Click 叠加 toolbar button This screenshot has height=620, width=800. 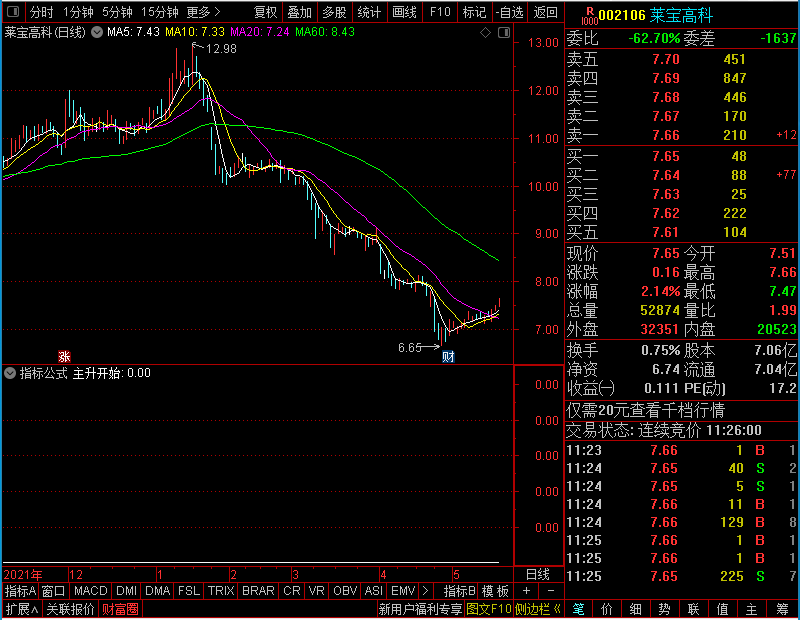point(299,12)
